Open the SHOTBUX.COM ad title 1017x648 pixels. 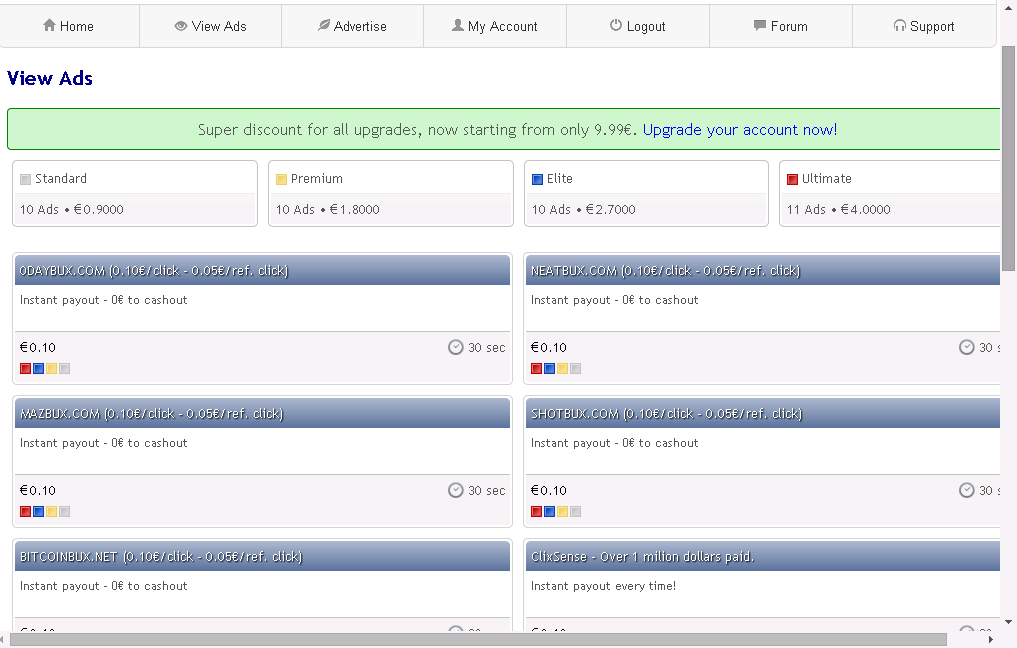(667, 413)
